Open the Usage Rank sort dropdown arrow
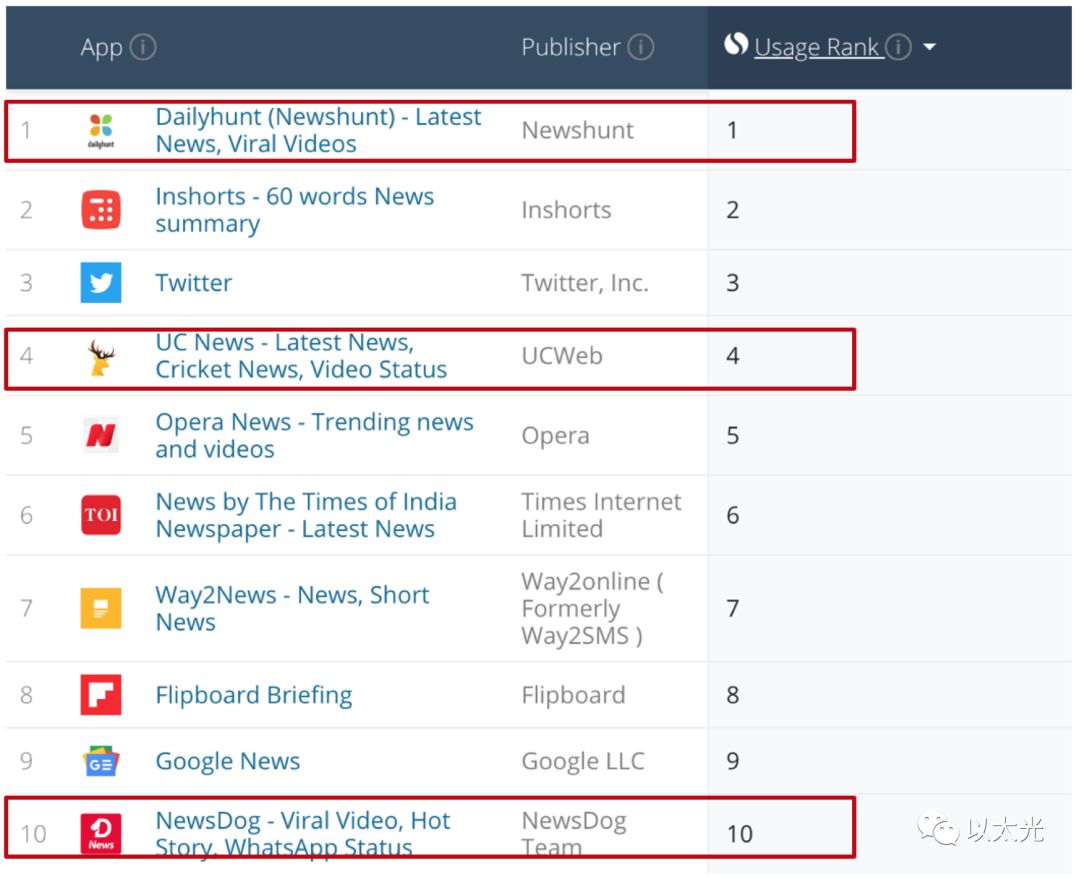 [x=929, y=48]
